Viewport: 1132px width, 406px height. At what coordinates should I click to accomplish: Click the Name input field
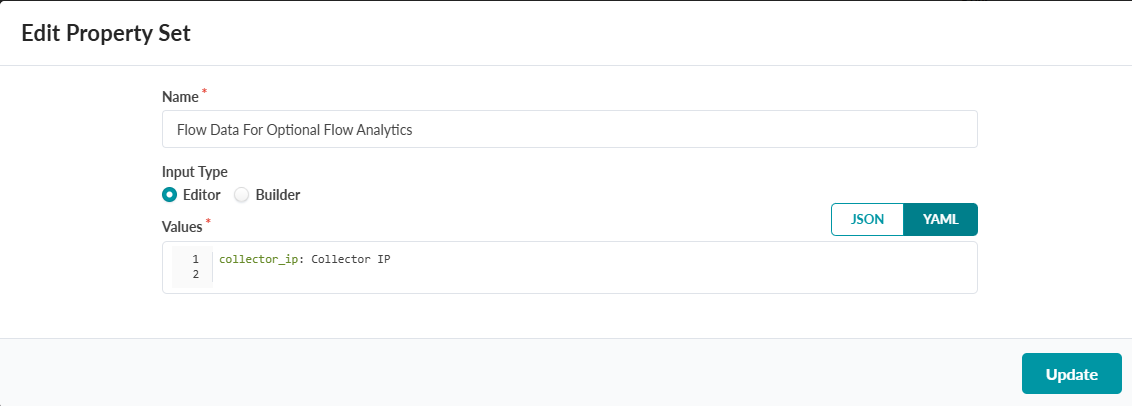tap(569, 129)
